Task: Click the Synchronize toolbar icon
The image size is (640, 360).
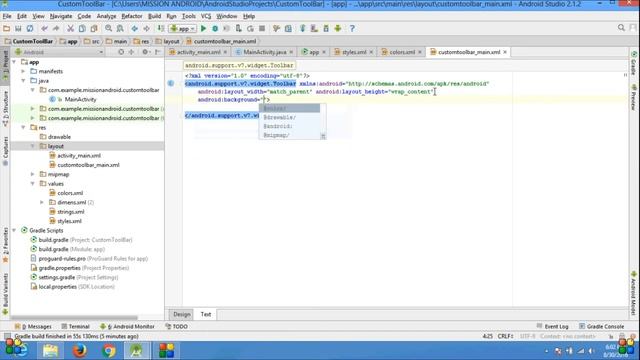Action: pos(30,29)
